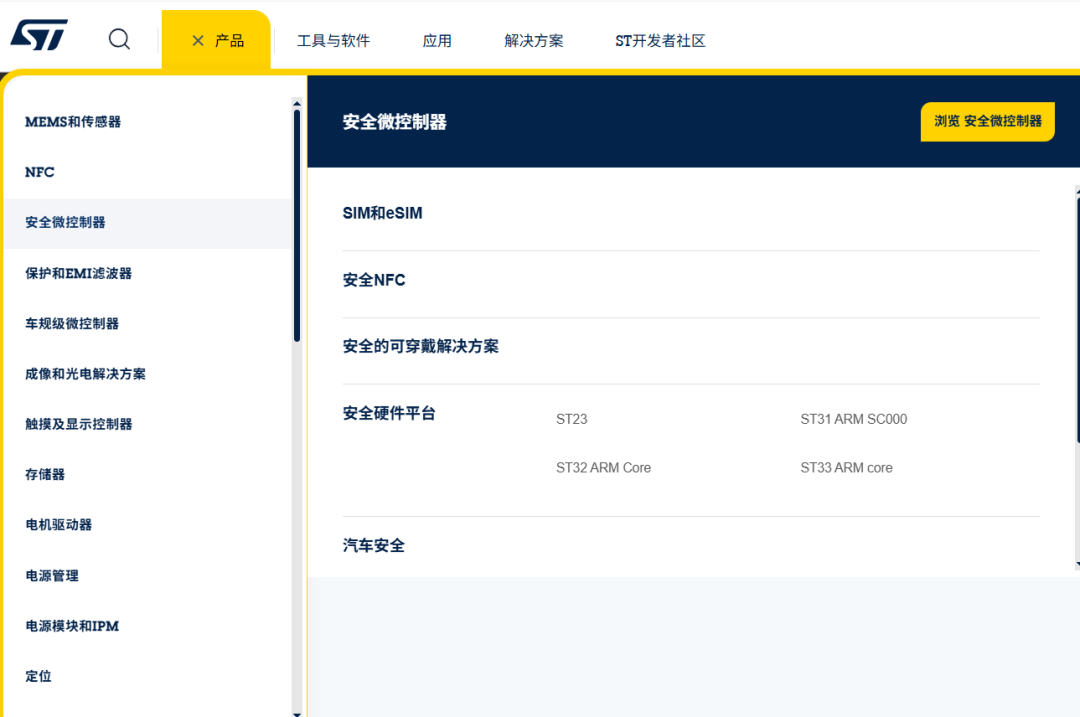Open 安全的可穿戴解决方案 link
Viewport: 1080px width, 717px height.
[420, 346]
